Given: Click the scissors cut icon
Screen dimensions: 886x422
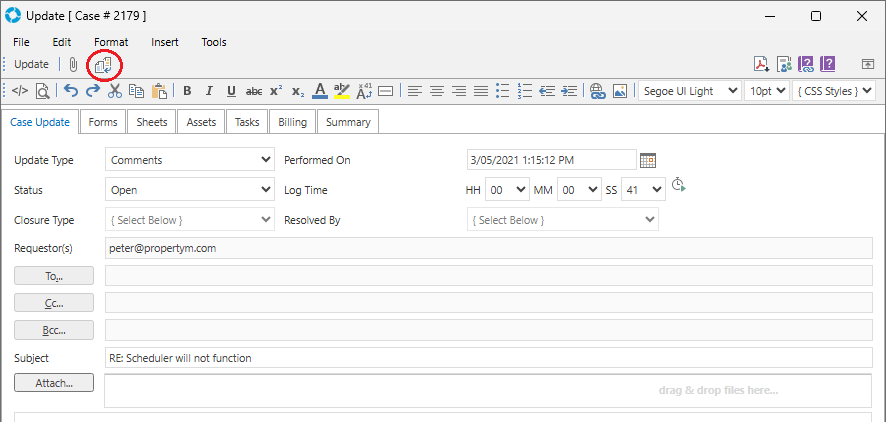Looking at the screenshot, I should [114, 91].
